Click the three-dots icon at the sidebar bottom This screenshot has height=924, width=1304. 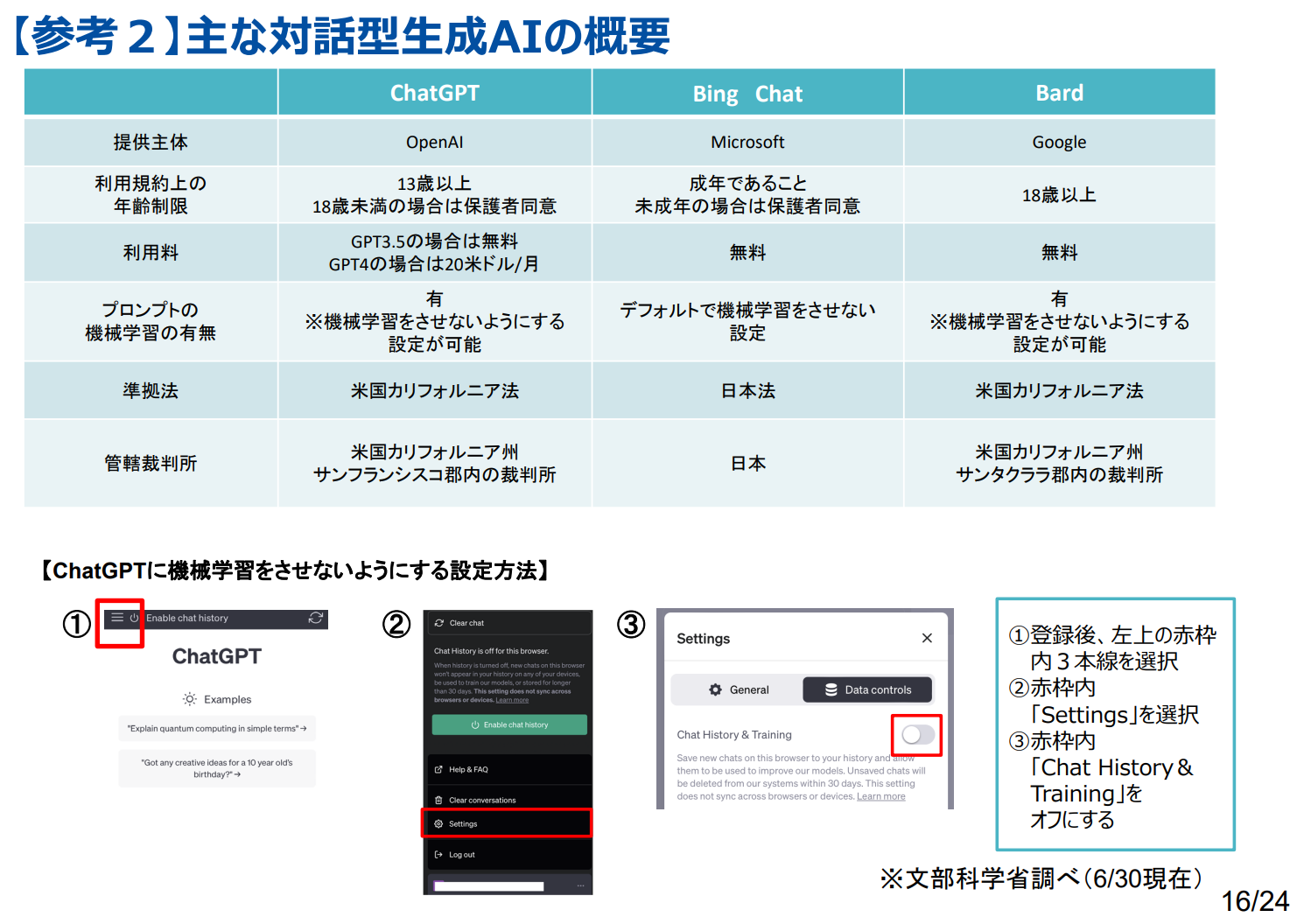(x=579, y=886)
